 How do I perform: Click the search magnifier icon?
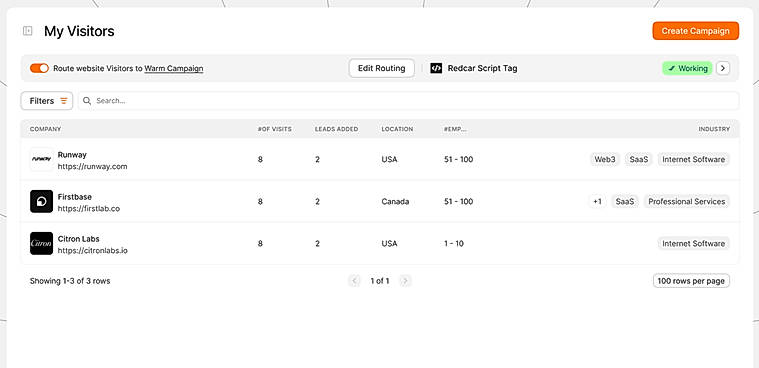(87, 101)
